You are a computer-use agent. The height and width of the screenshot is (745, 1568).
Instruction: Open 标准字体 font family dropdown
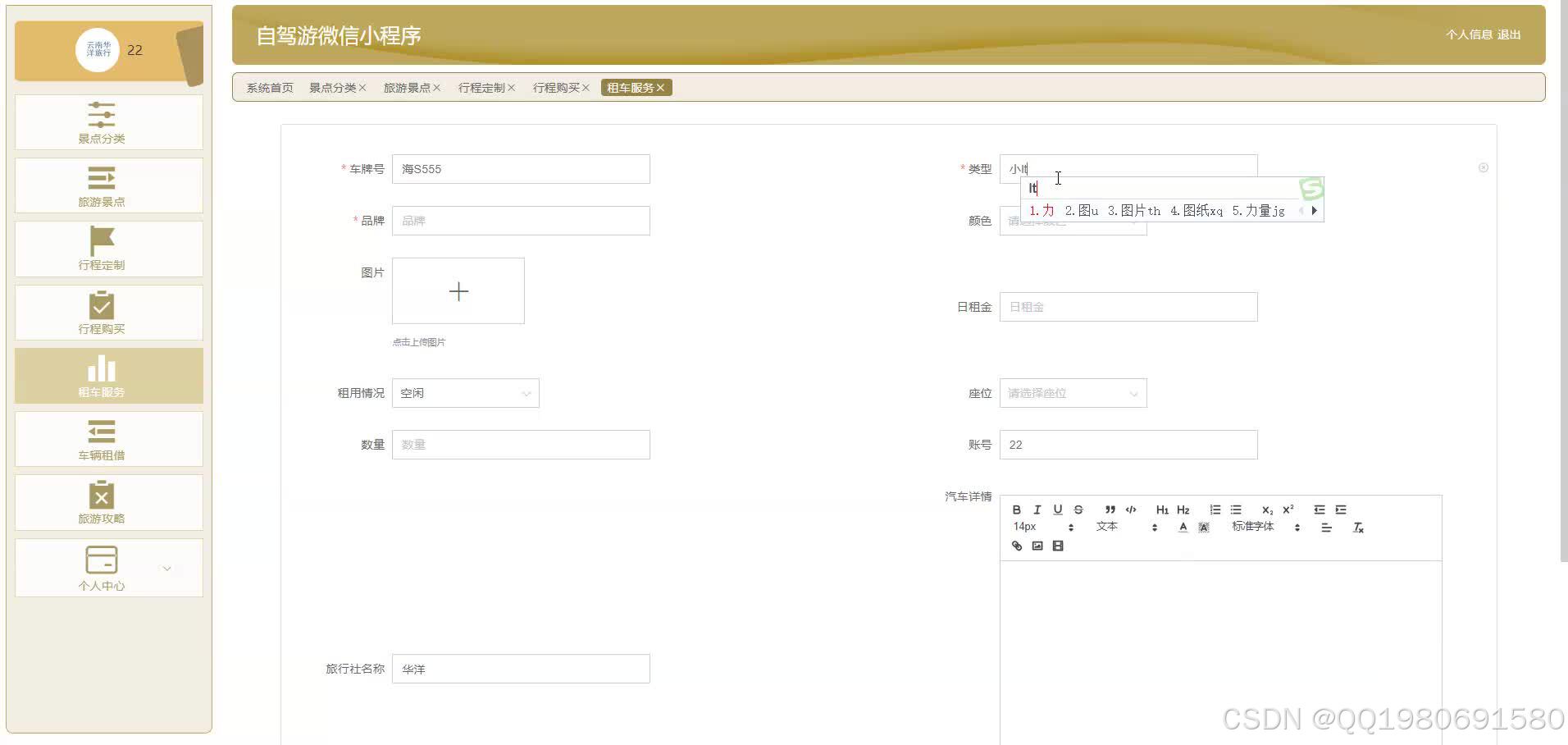(x=1265, y=527)
